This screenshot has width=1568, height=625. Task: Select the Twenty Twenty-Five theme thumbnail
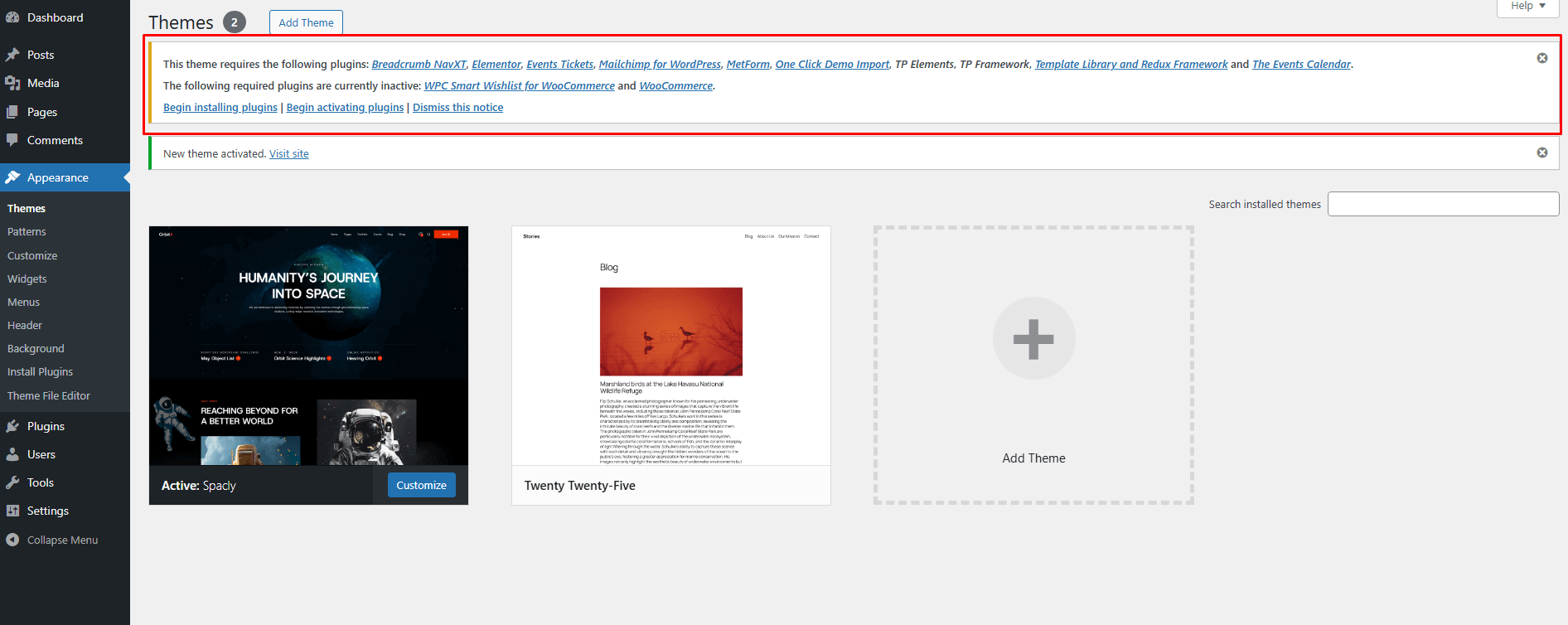(x=671, y=346)
